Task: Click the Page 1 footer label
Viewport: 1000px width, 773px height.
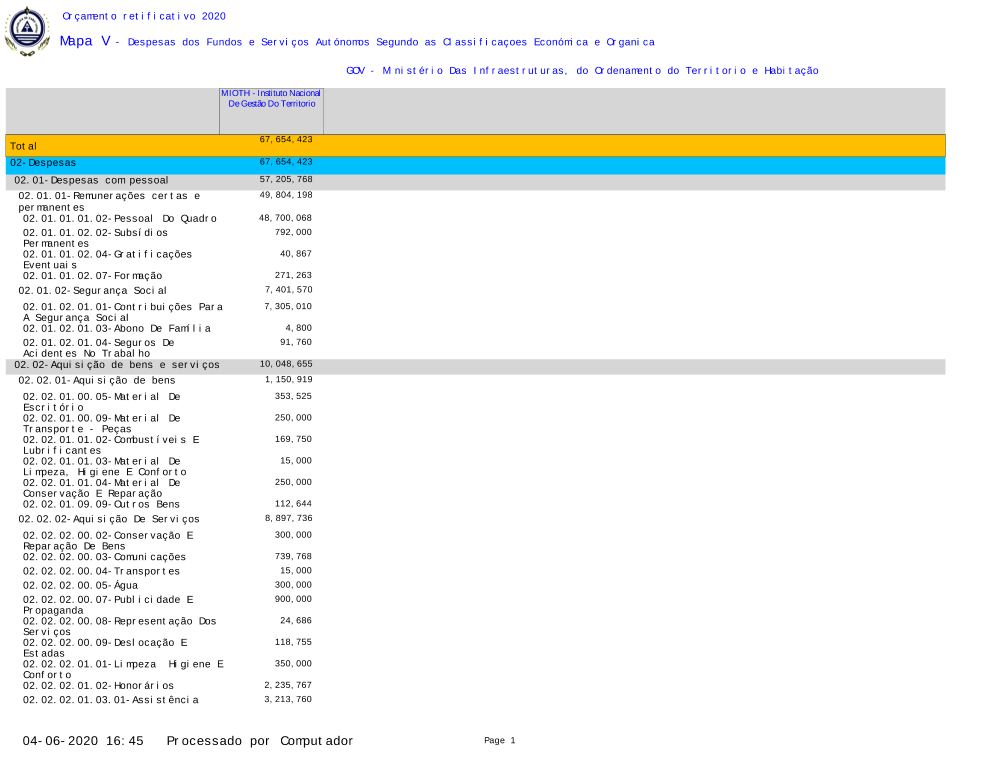Action: (499, 741)
